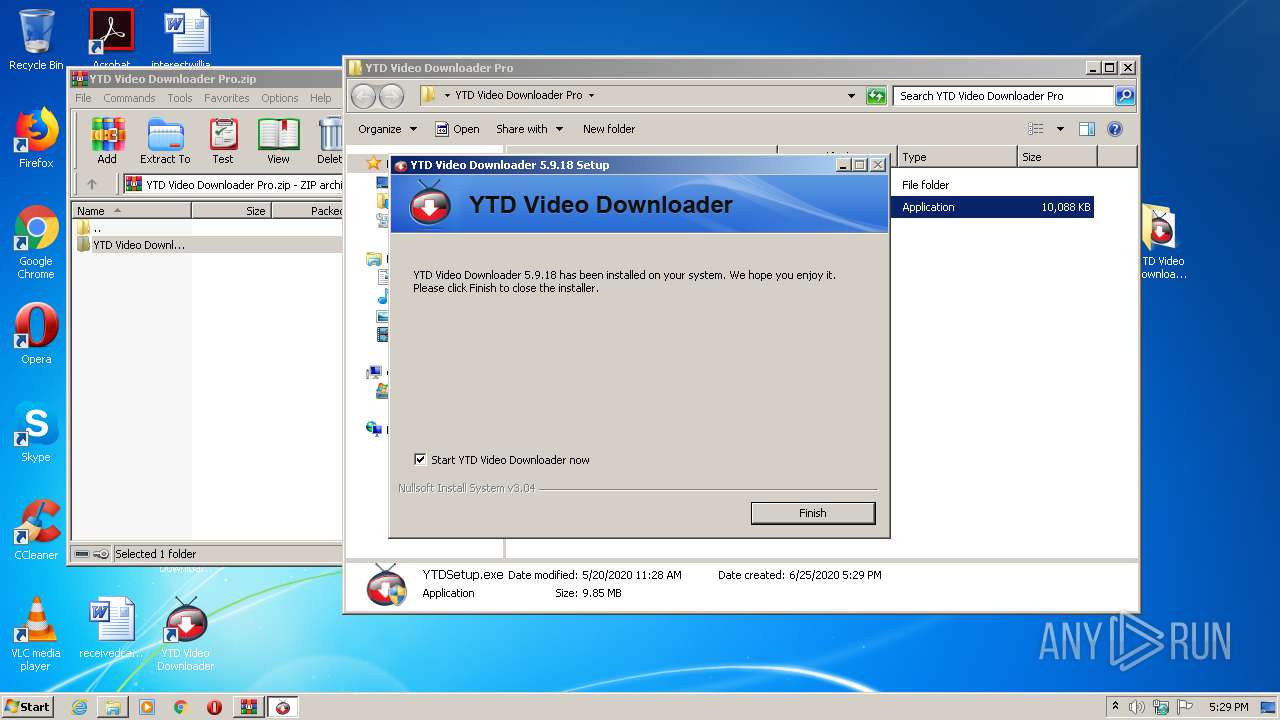Open Internet Explorer from taskbar
This screenshot has width=1280, height=720.
pos(79,707)
